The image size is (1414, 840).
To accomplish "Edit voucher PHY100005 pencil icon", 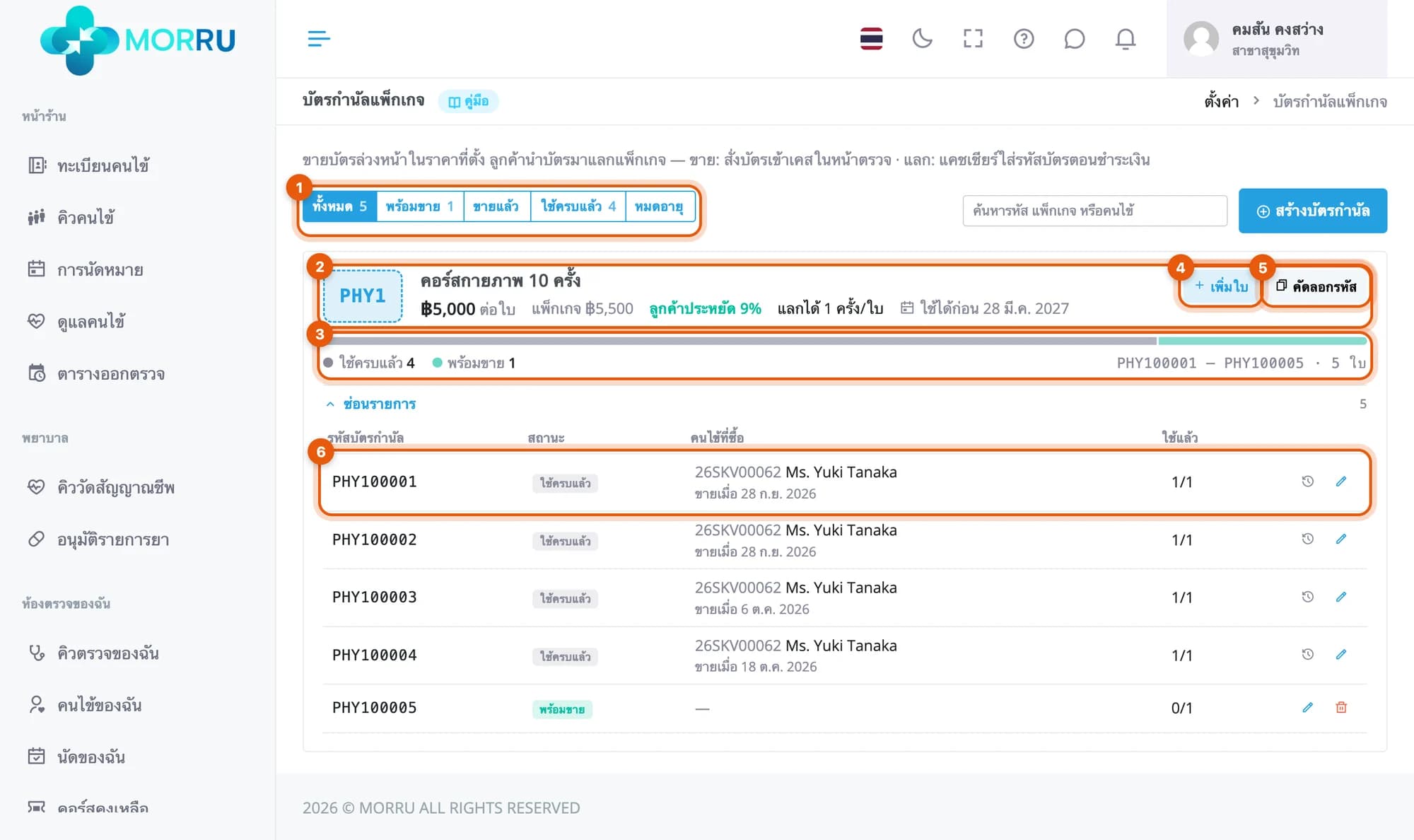I will coord(1308,707).
